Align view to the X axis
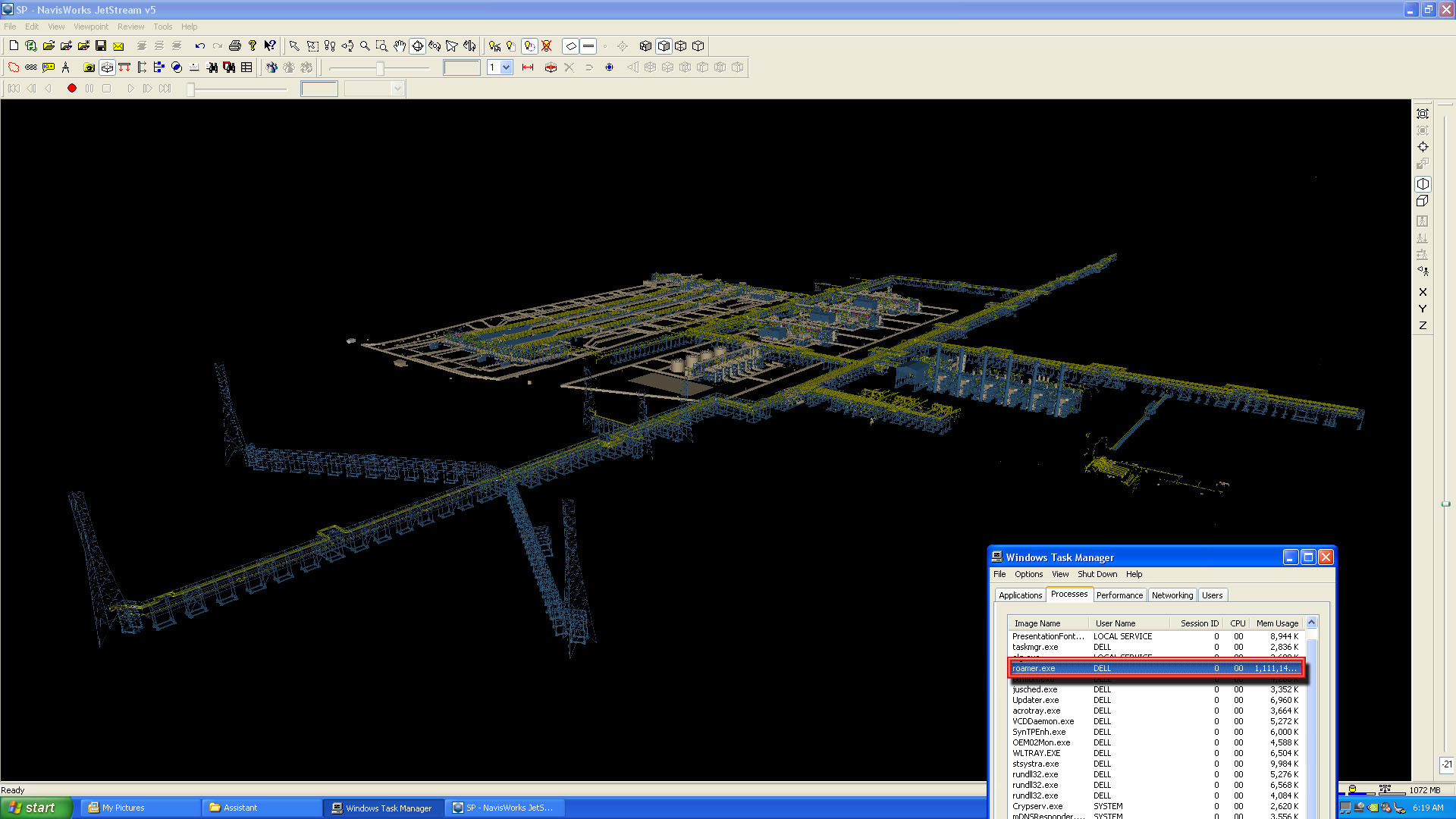Viewport: 1456px width, 819px height. point(1423,292)
